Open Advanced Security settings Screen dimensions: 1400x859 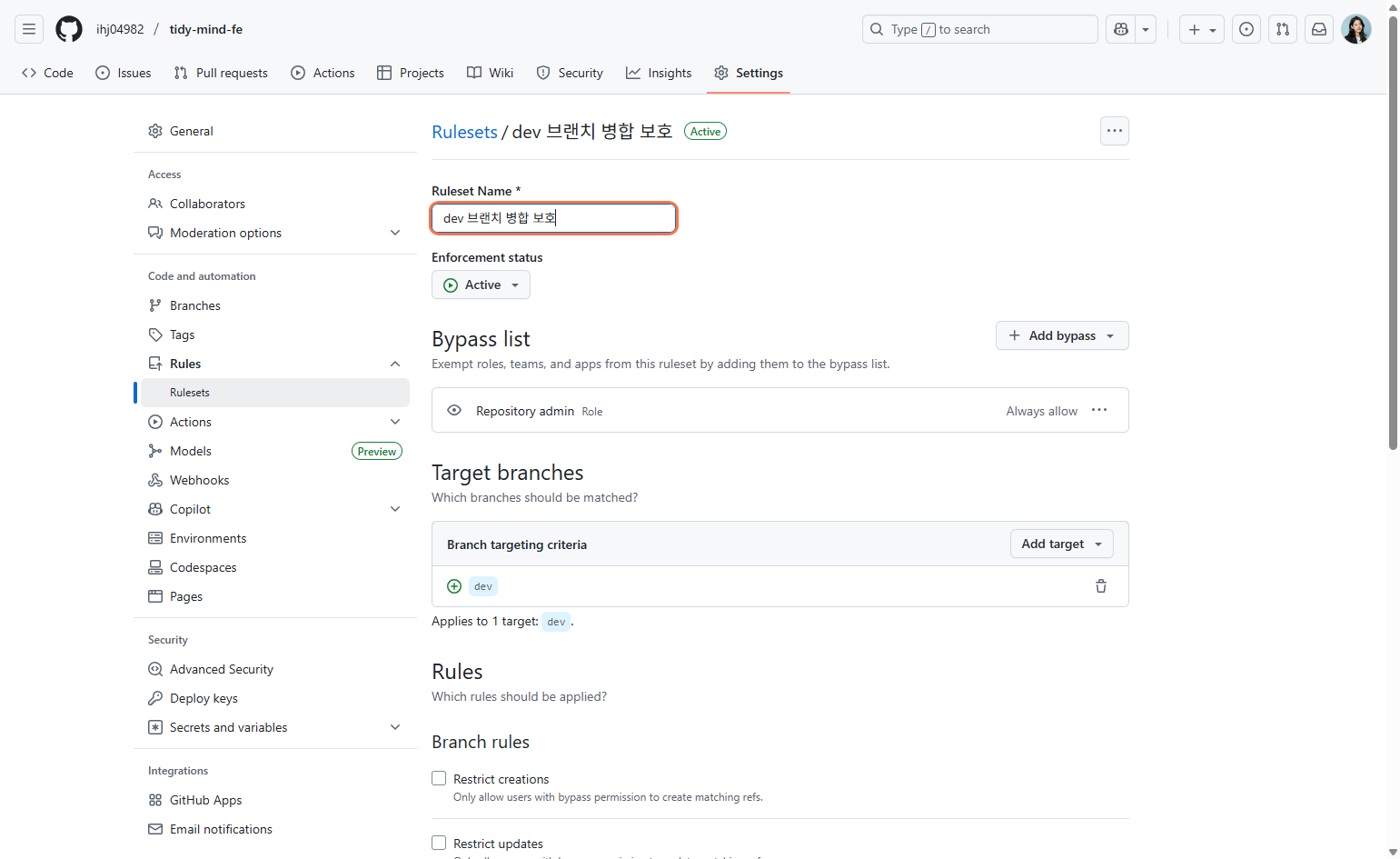[x=275, y=669]
